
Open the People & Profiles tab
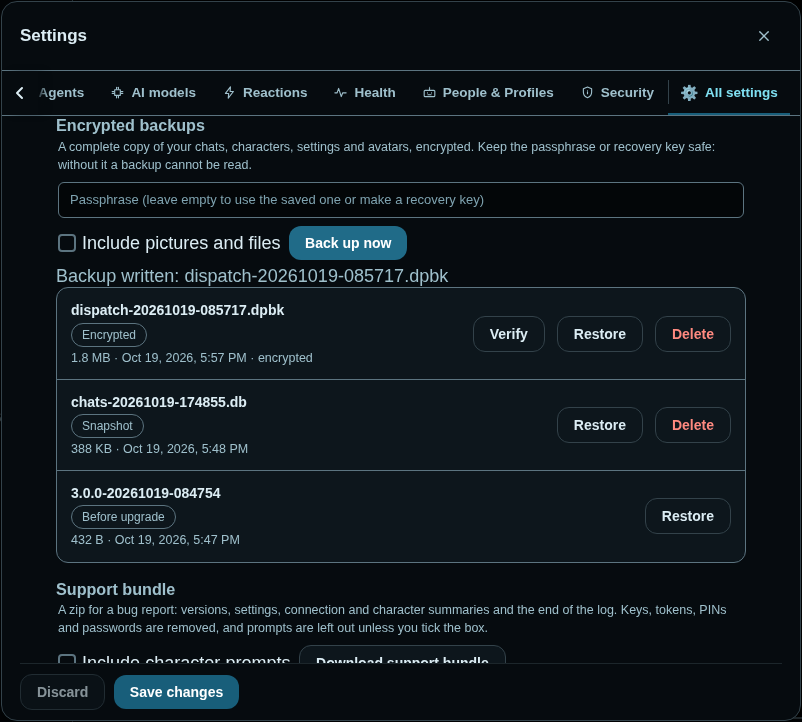click(x=488, y=93)
